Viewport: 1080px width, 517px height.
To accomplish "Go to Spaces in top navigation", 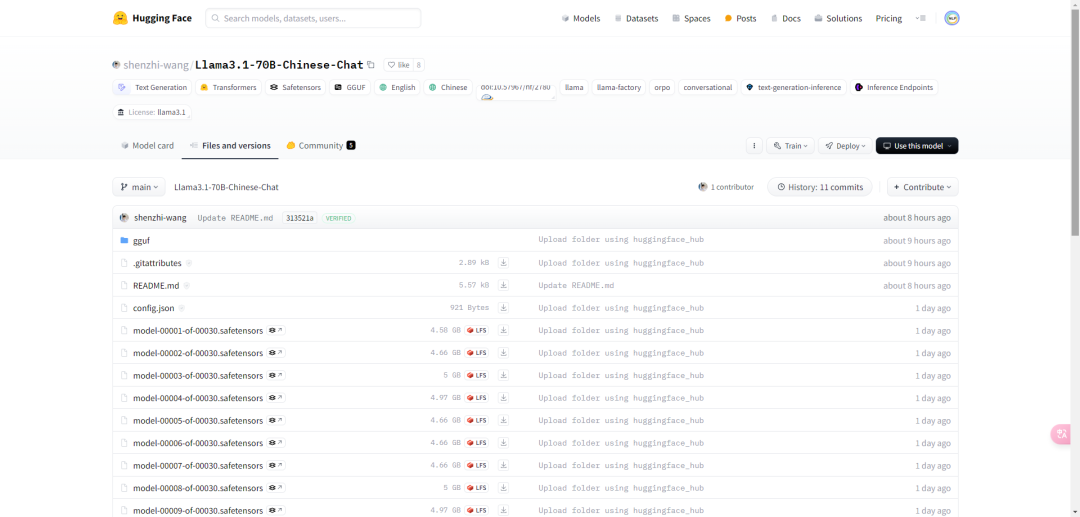I will click(692, 19).
